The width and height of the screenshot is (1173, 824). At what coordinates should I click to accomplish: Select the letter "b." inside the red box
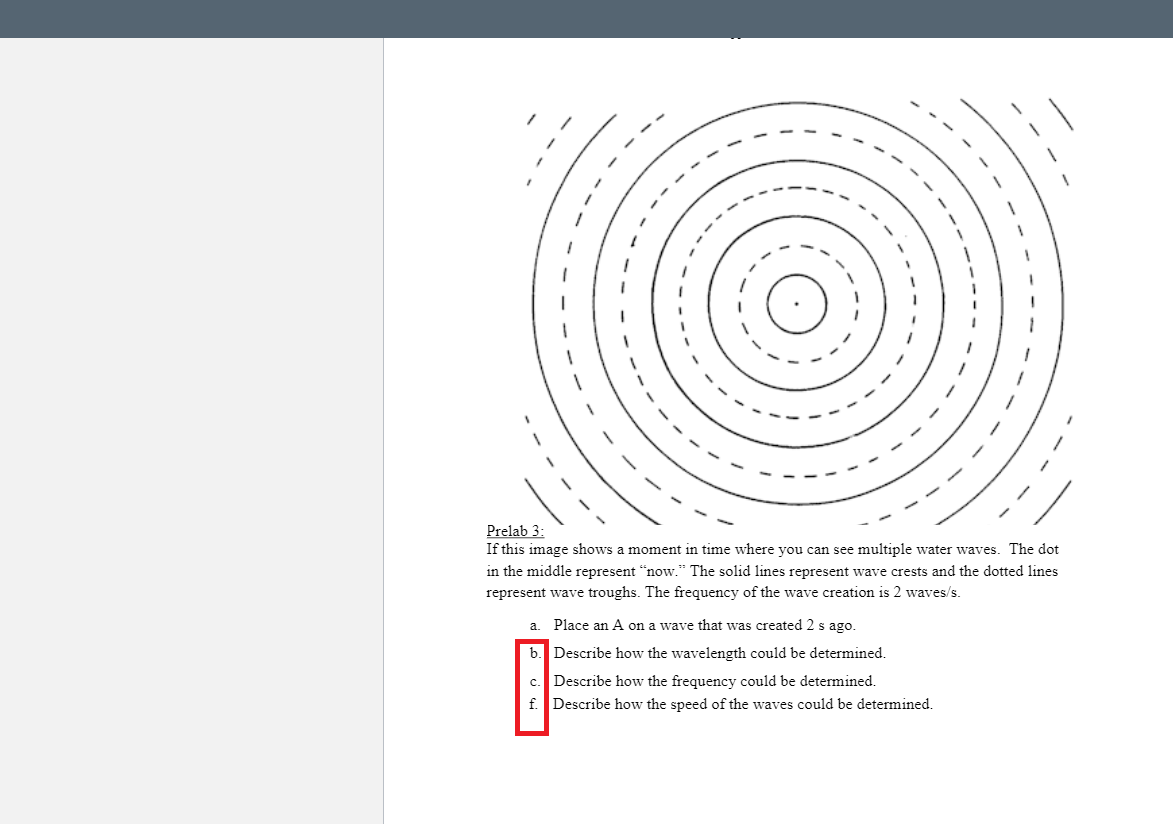(x=535, y=653)
